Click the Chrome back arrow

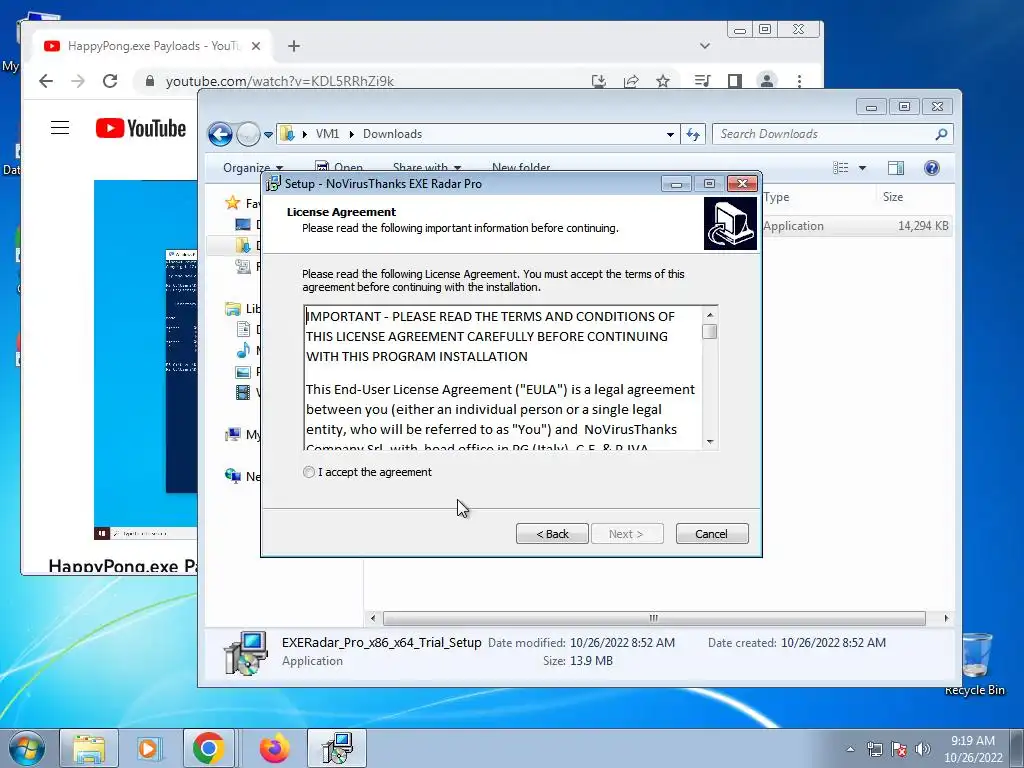[46, 81]
